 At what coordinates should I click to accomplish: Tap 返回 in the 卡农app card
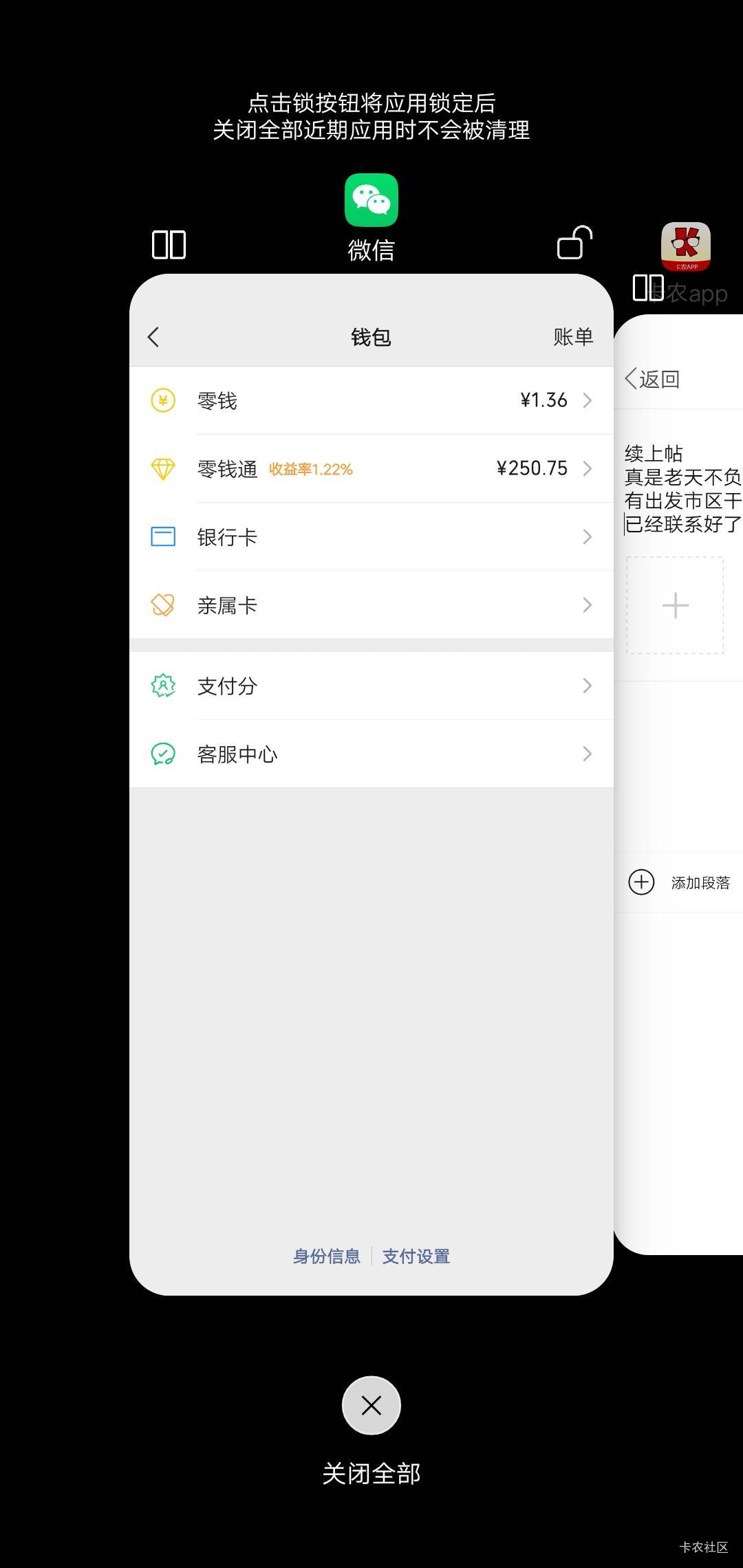[x=652, y=379]
